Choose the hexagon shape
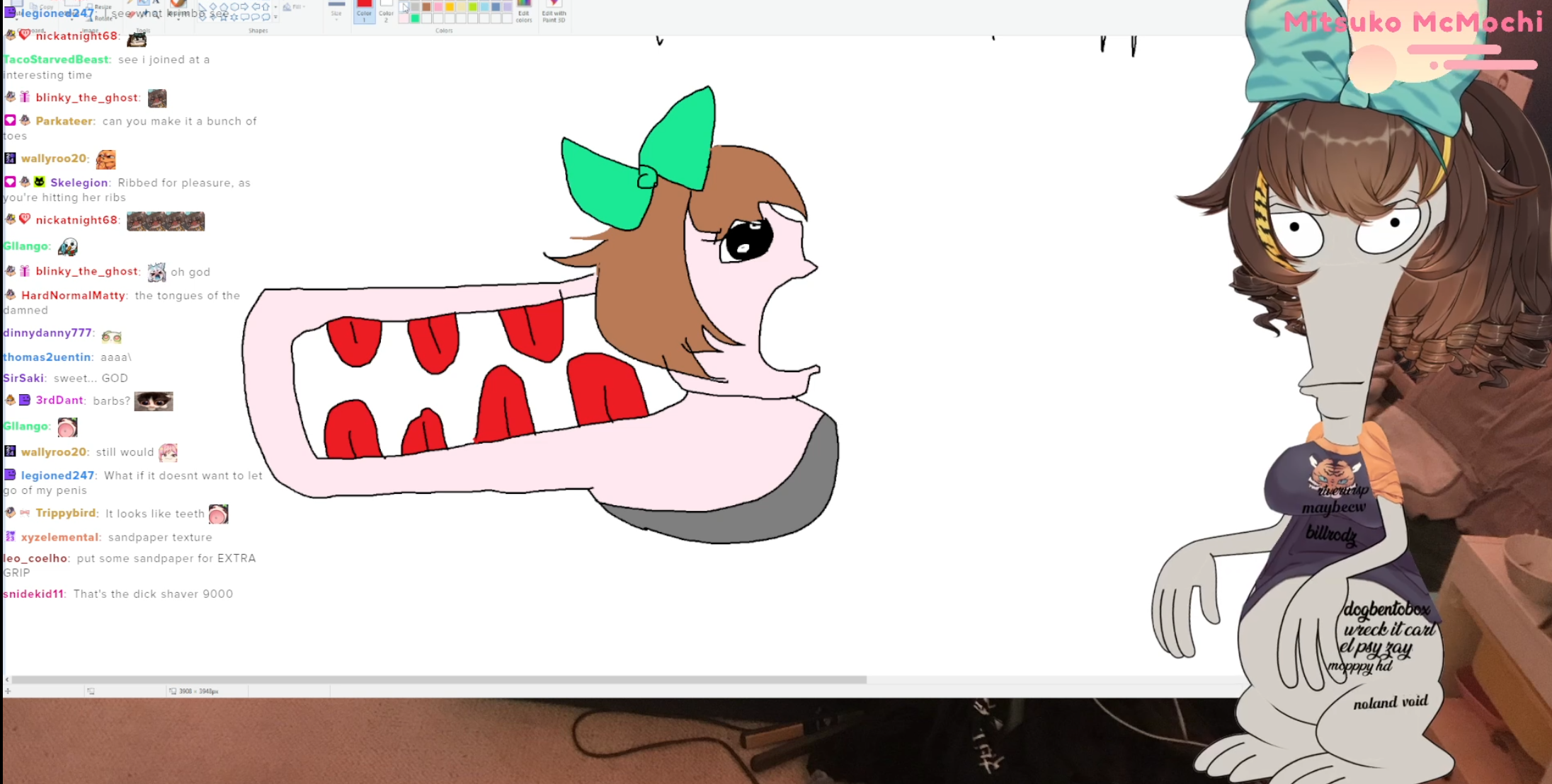Viewport: 1552px width, 784px height. (234, 6)
